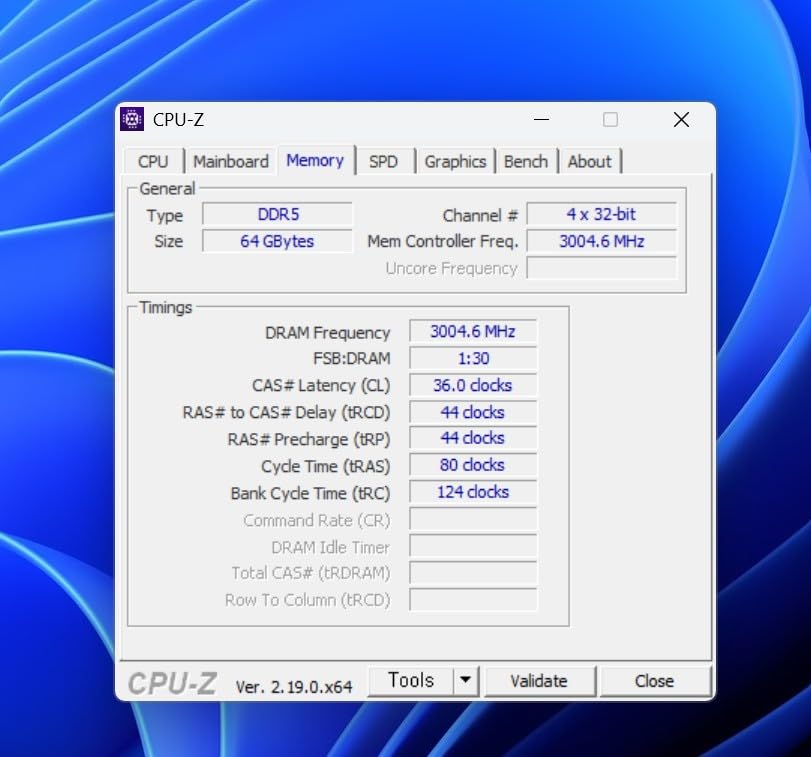Click the maximize button in title bar
811x757 pixels.
click(610, 119)
